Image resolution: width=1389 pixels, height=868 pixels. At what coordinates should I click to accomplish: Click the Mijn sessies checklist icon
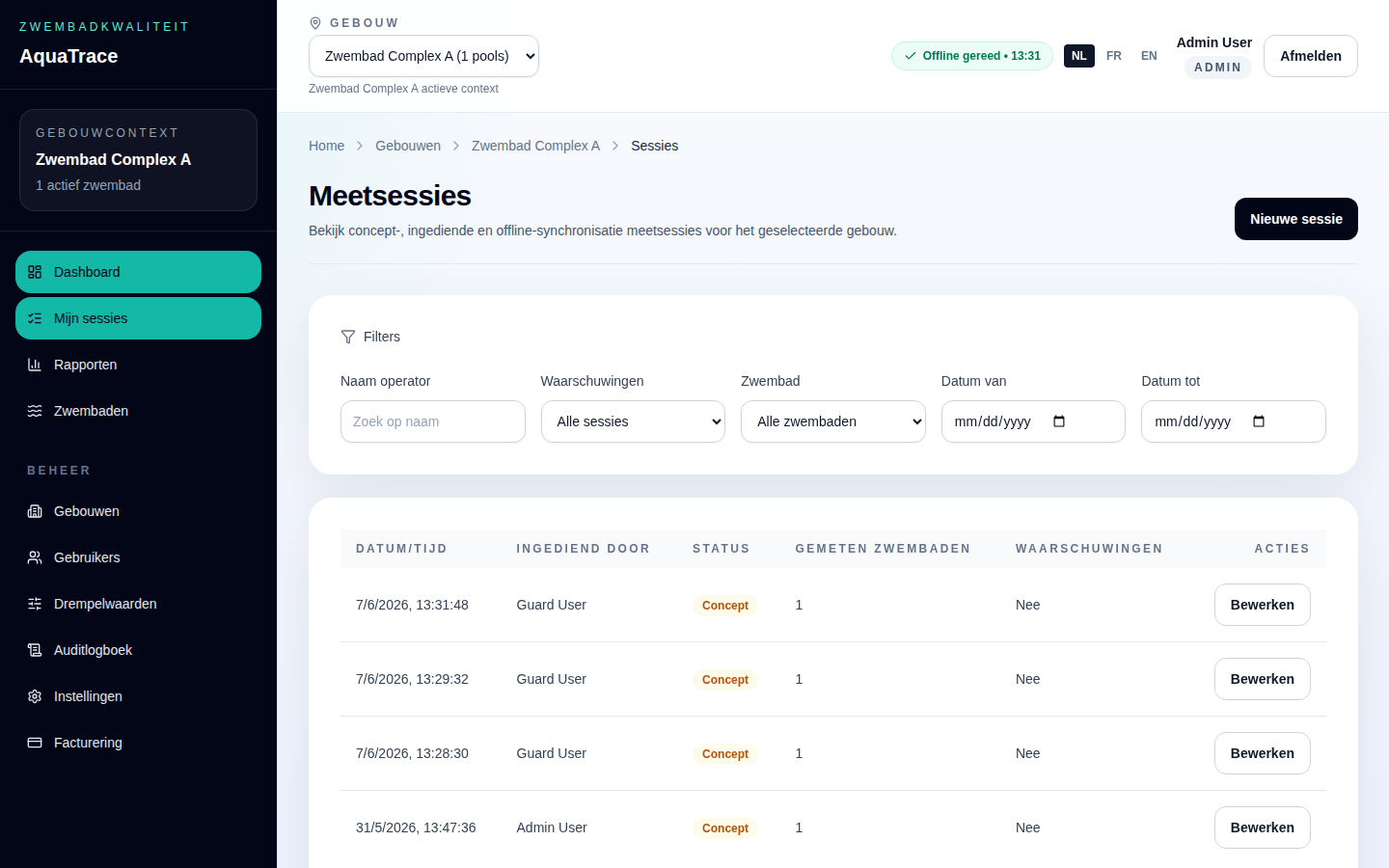(35, 318)
